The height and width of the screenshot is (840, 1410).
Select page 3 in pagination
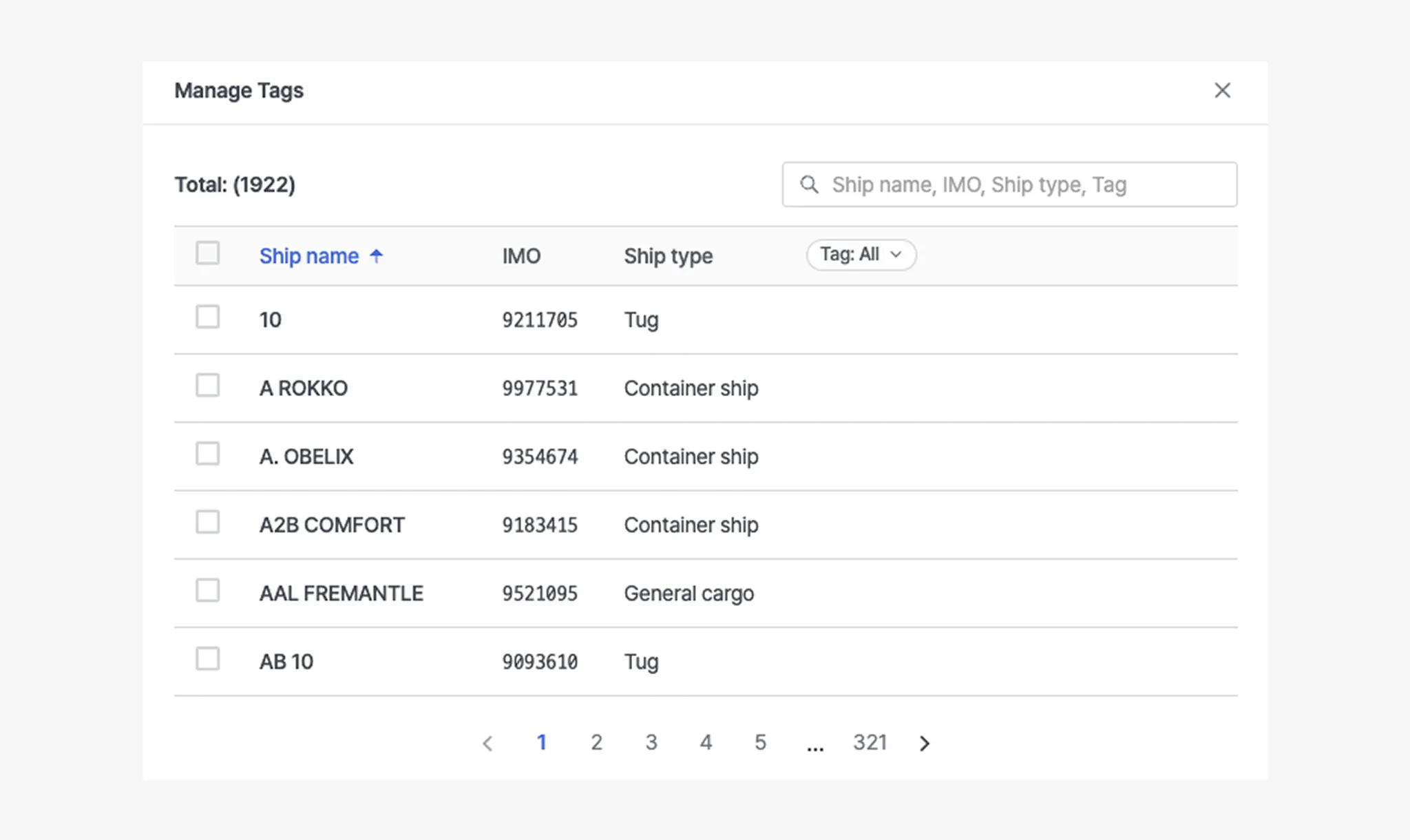coord(651,742)
